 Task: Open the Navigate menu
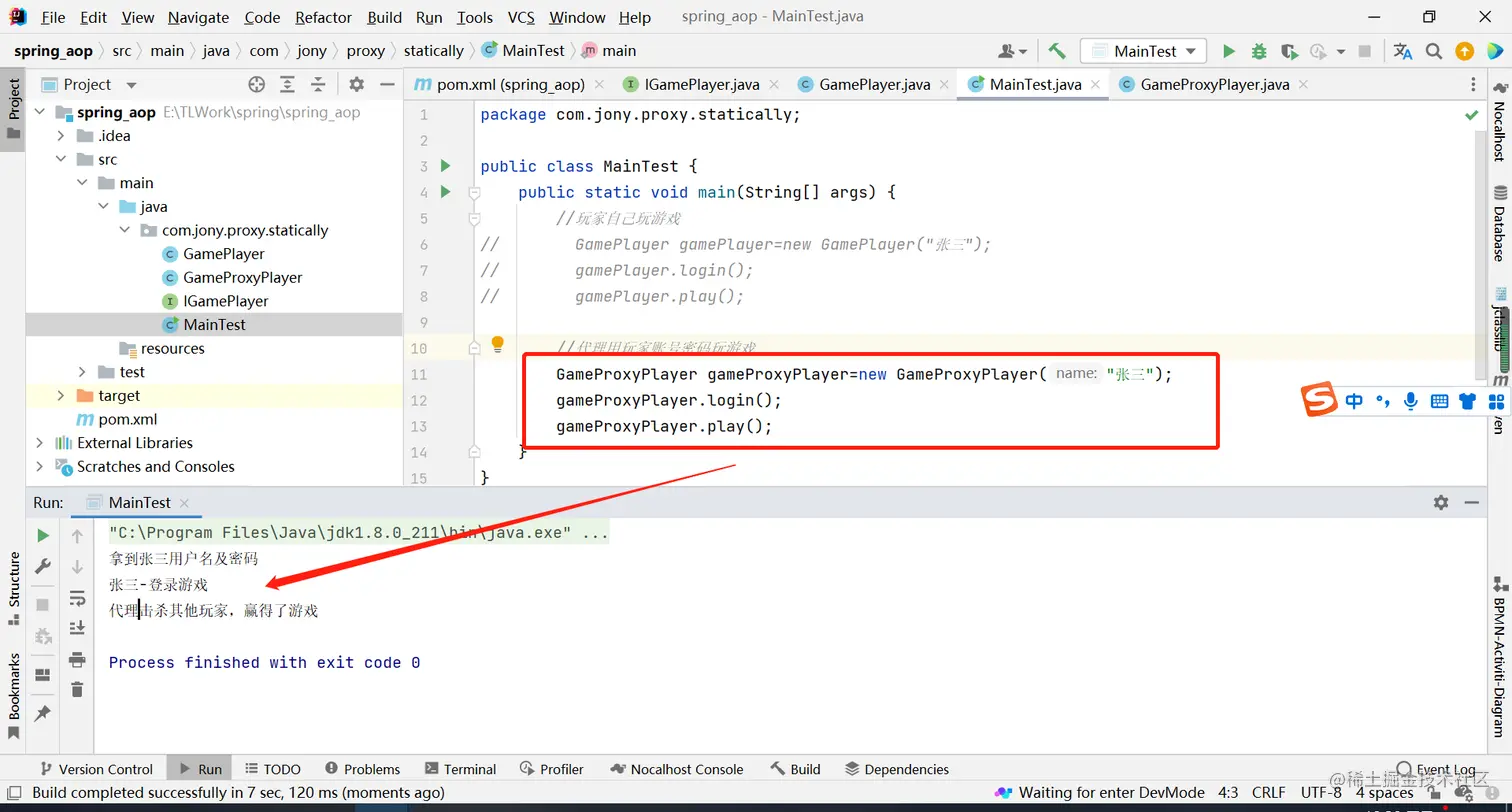pos(198,17)
